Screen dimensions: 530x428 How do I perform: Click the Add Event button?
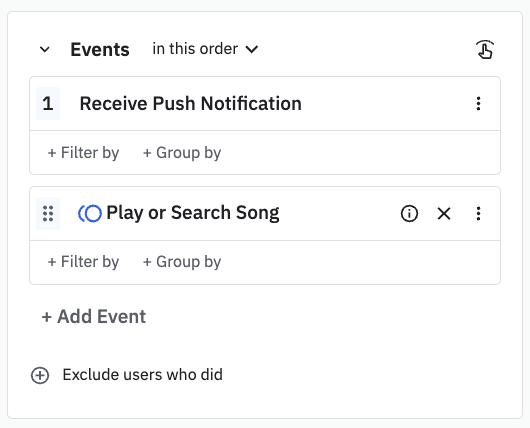click(94, 317)
